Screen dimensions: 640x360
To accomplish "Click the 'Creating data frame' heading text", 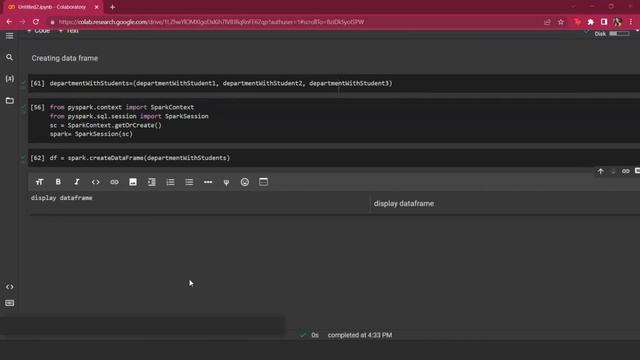I will point(64,58).
